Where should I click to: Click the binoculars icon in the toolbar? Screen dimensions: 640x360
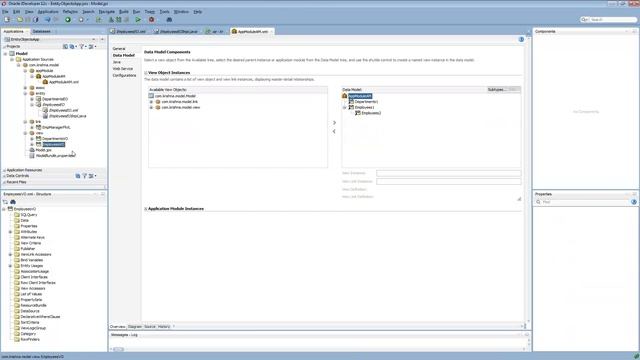pos(169,20)
